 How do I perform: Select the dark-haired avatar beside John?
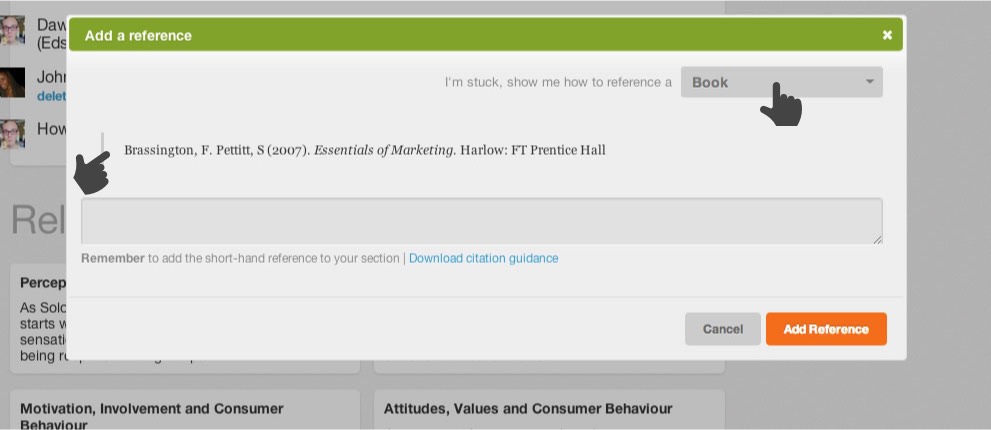12,82
